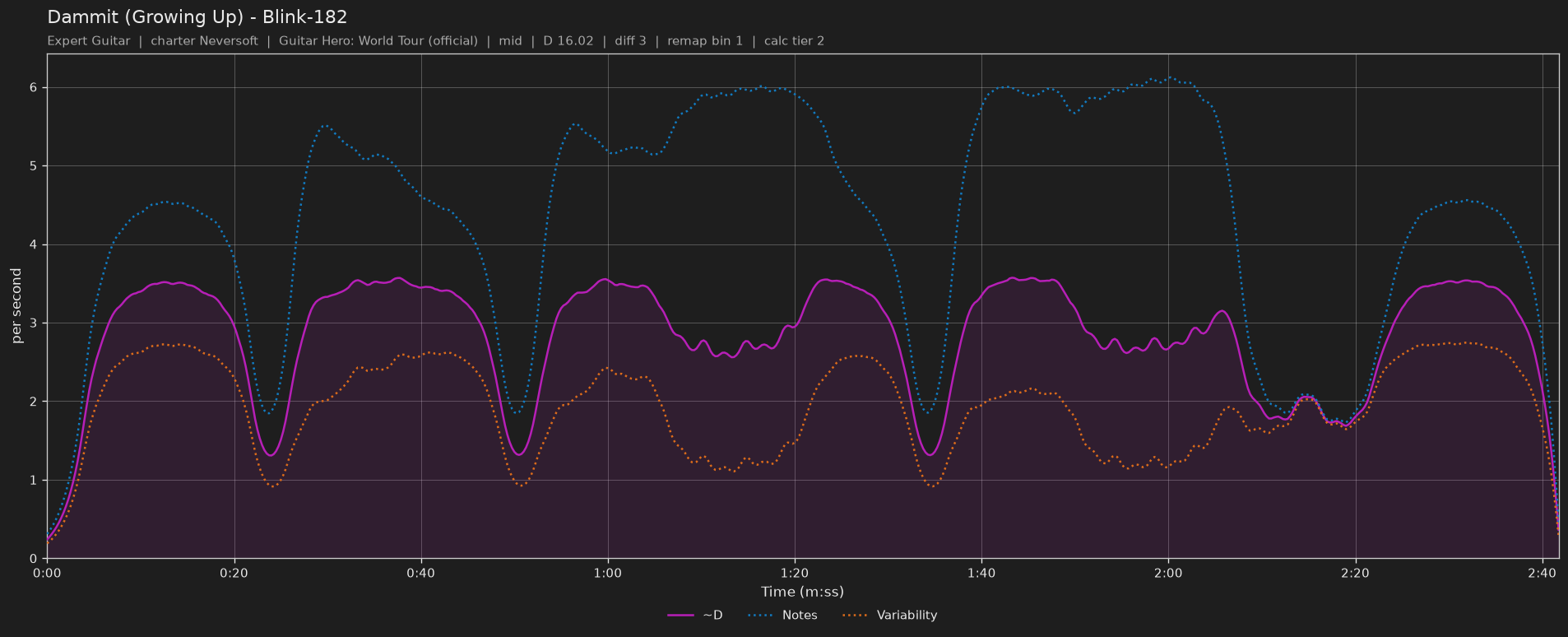Click the "0:00" x-axis tick label
The image size is (1568, 637).
click(x=48, y=573)
